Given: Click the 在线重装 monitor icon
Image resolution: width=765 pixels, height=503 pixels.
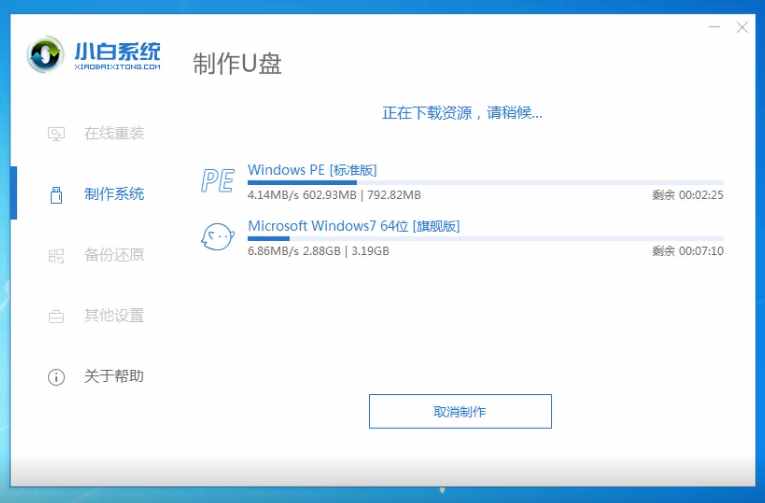Looking at the screenshot, I should tap(56, 133).
